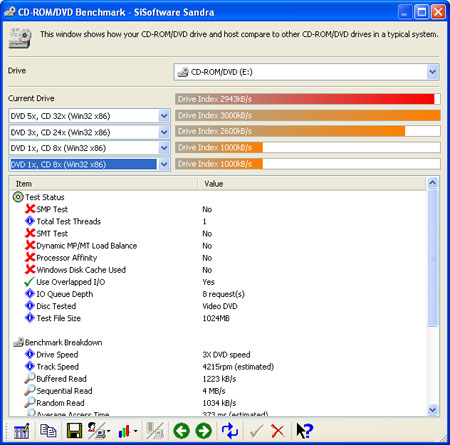Close the CD-ROM/DVD Benchmark window
The image size is (450, 445).
pyautogui.click(x=438, y=12)
